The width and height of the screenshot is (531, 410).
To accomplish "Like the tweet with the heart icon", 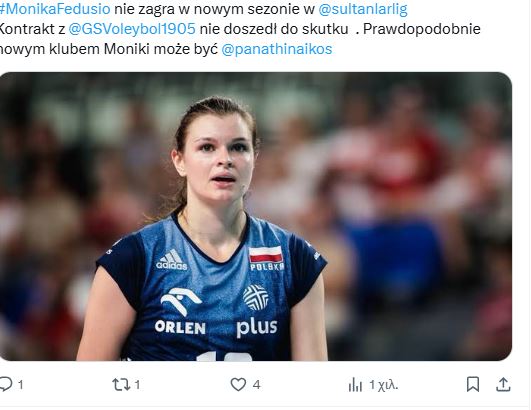I will click(238, 385).
